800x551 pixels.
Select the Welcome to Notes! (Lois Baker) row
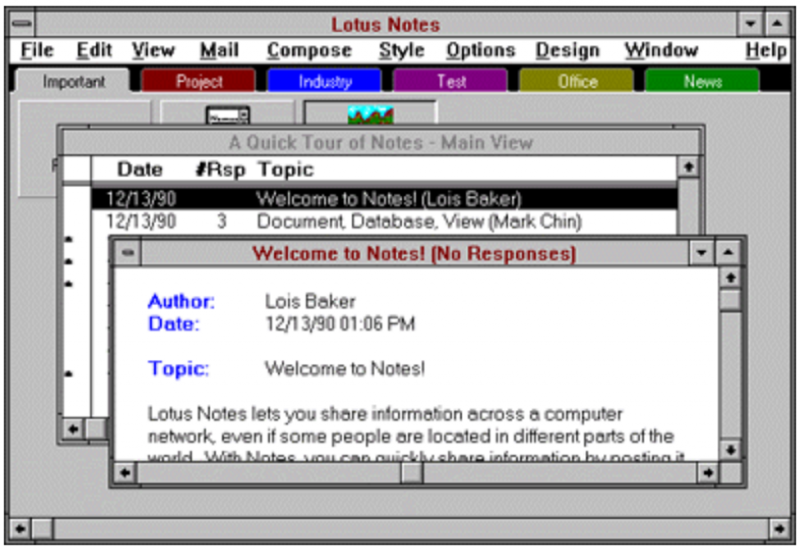pos(384,198)
